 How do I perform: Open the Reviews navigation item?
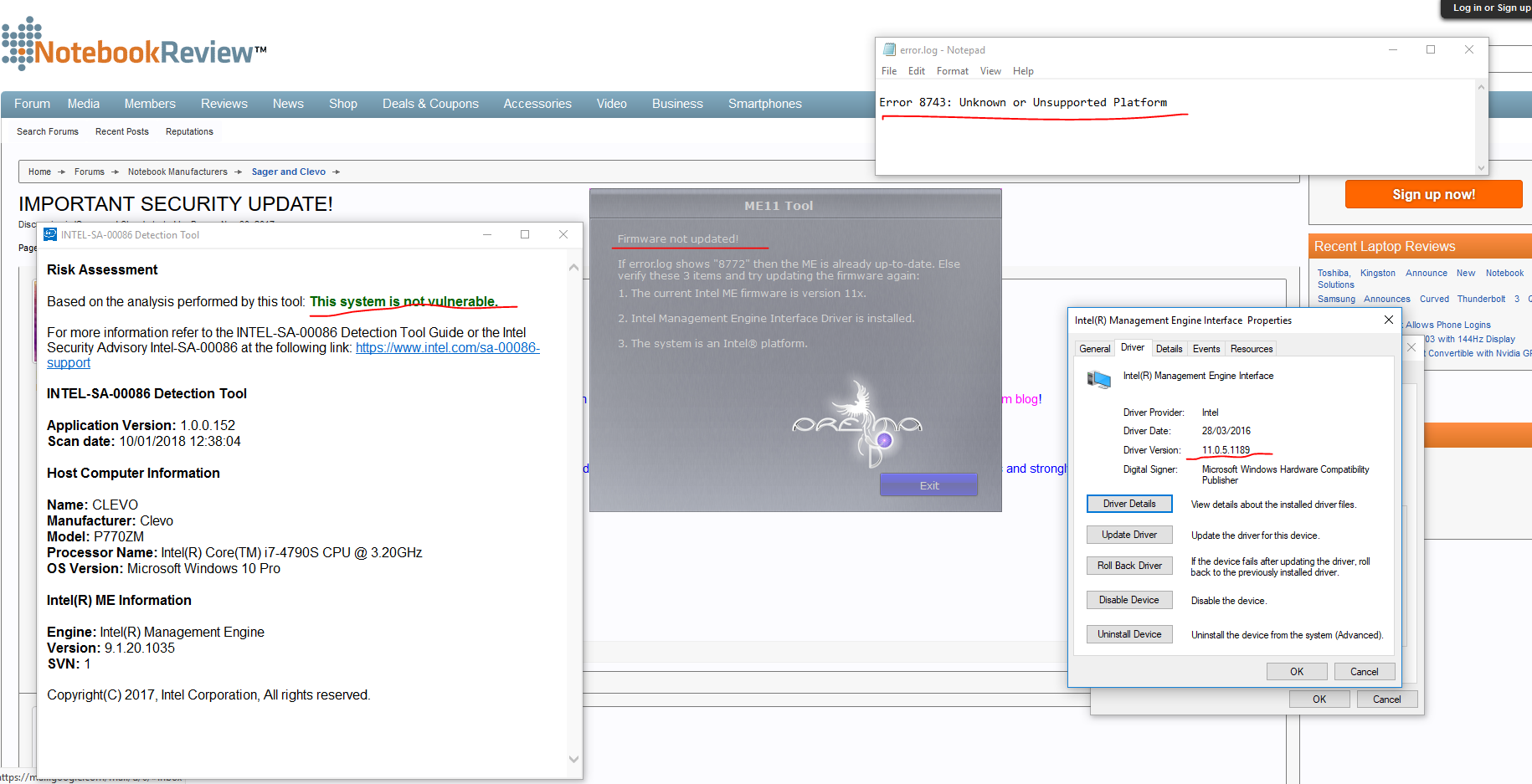pyautogui.click(x=224, y=104)
